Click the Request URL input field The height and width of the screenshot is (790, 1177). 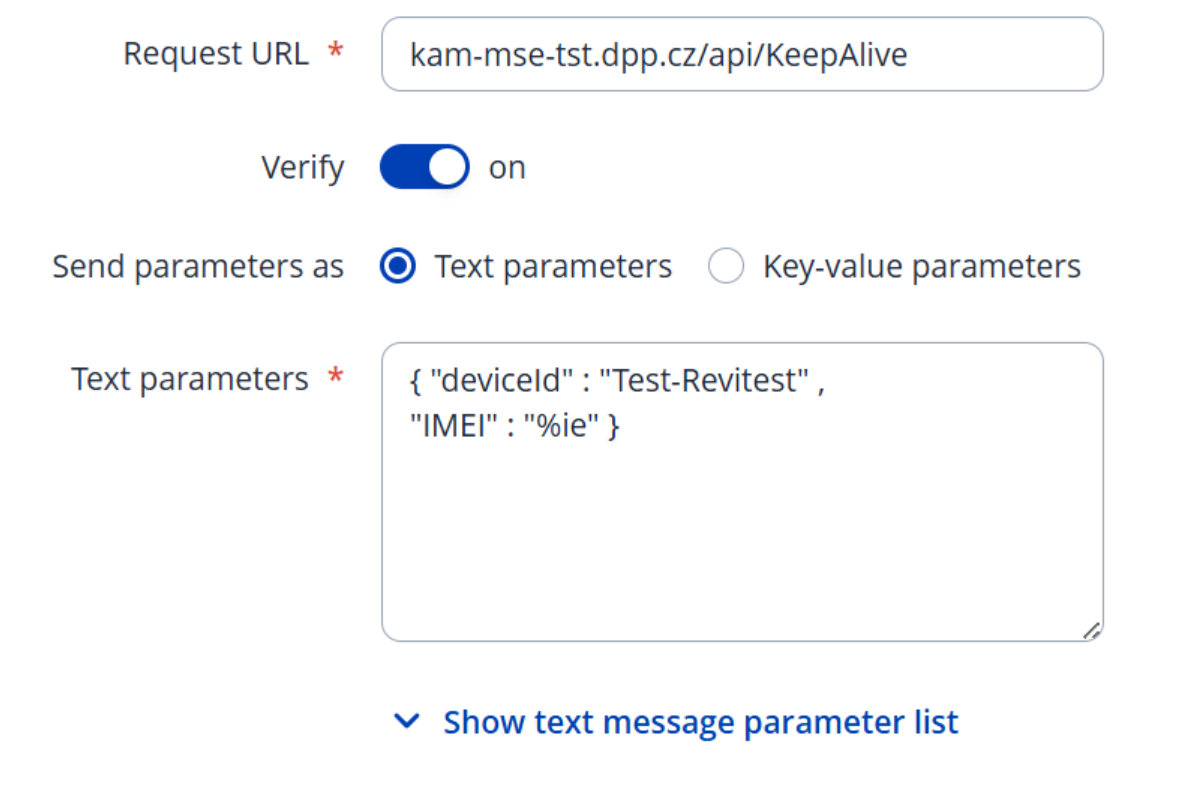click(x=741, y=54)
